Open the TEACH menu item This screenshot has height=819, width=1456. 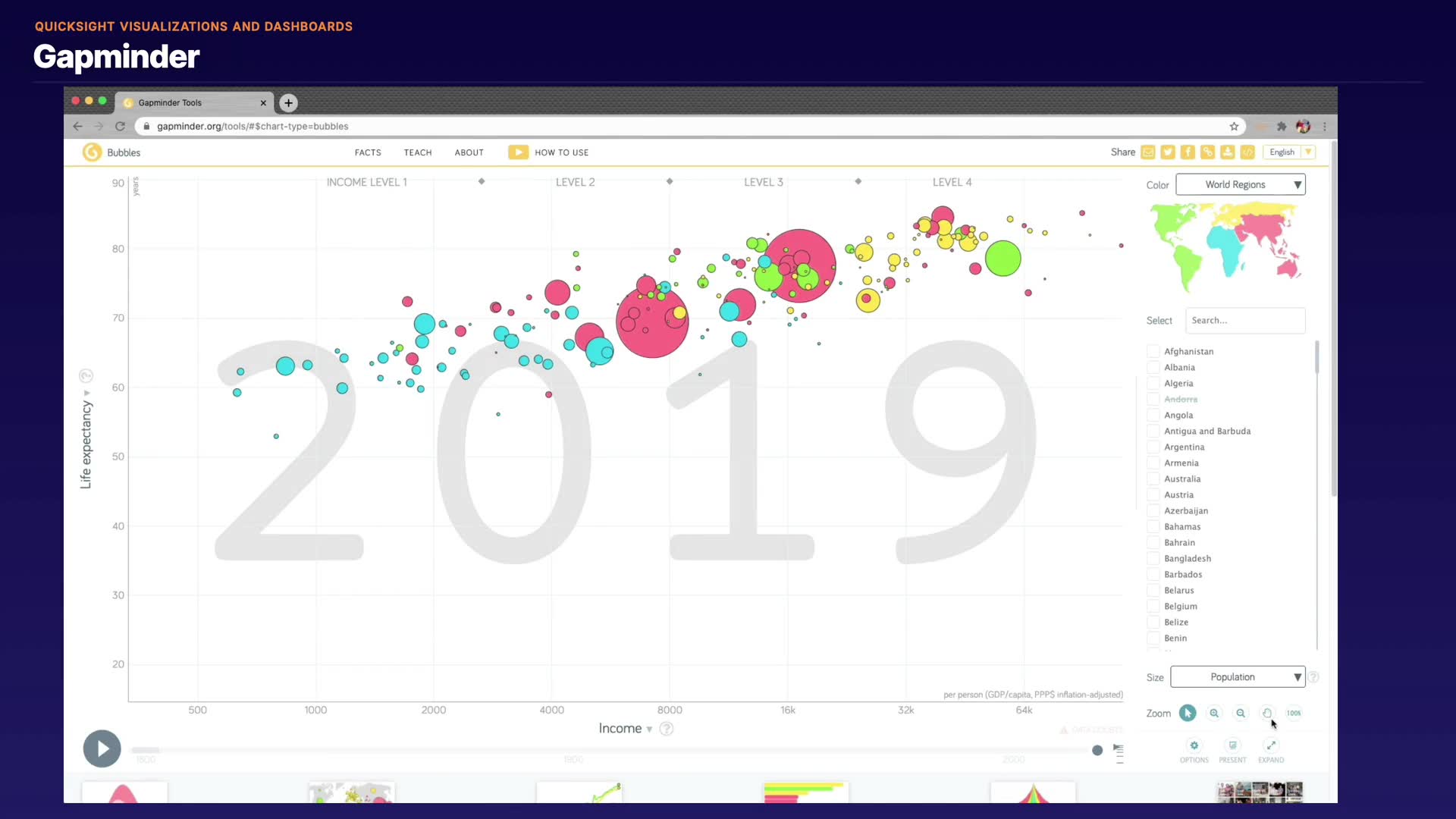[417, 152]
